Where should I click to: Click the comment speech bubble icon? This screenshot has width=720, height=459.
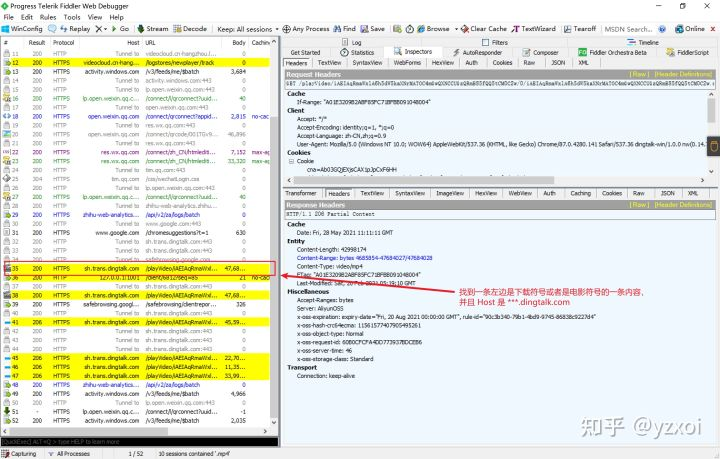[52, 29]
